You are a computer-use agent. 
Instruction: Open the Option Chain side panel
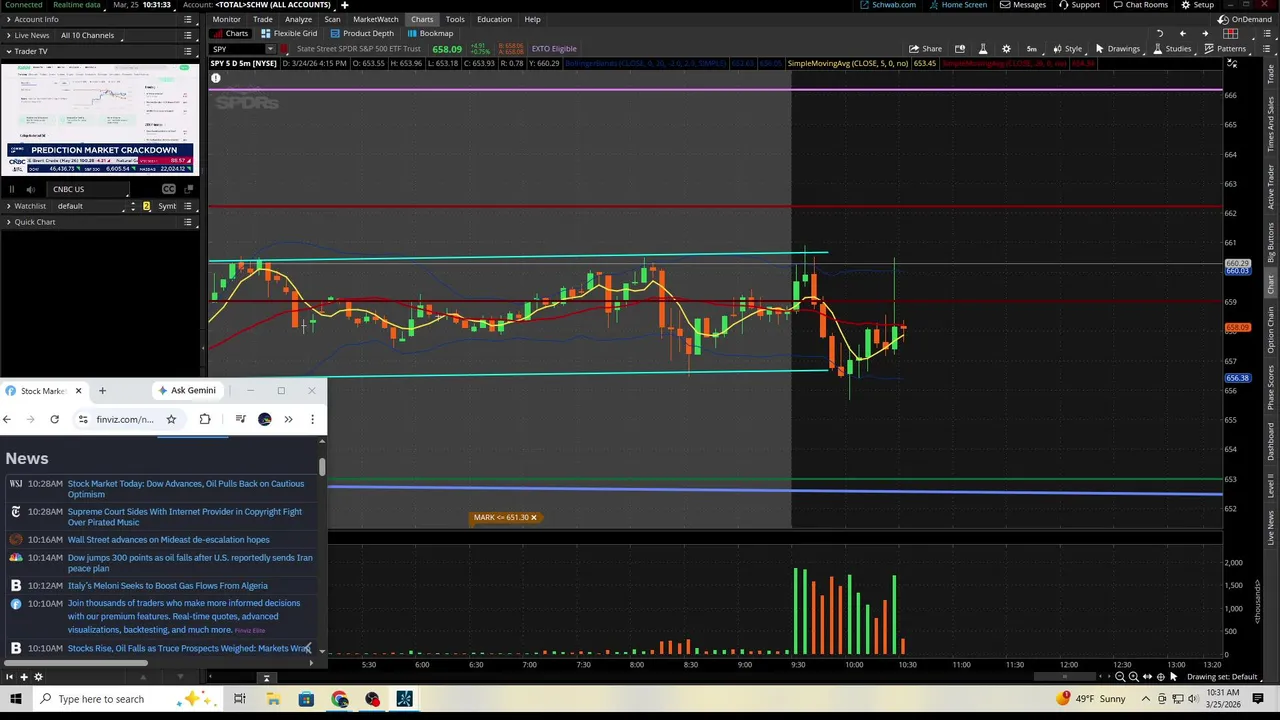click(x=1271, y=328)
